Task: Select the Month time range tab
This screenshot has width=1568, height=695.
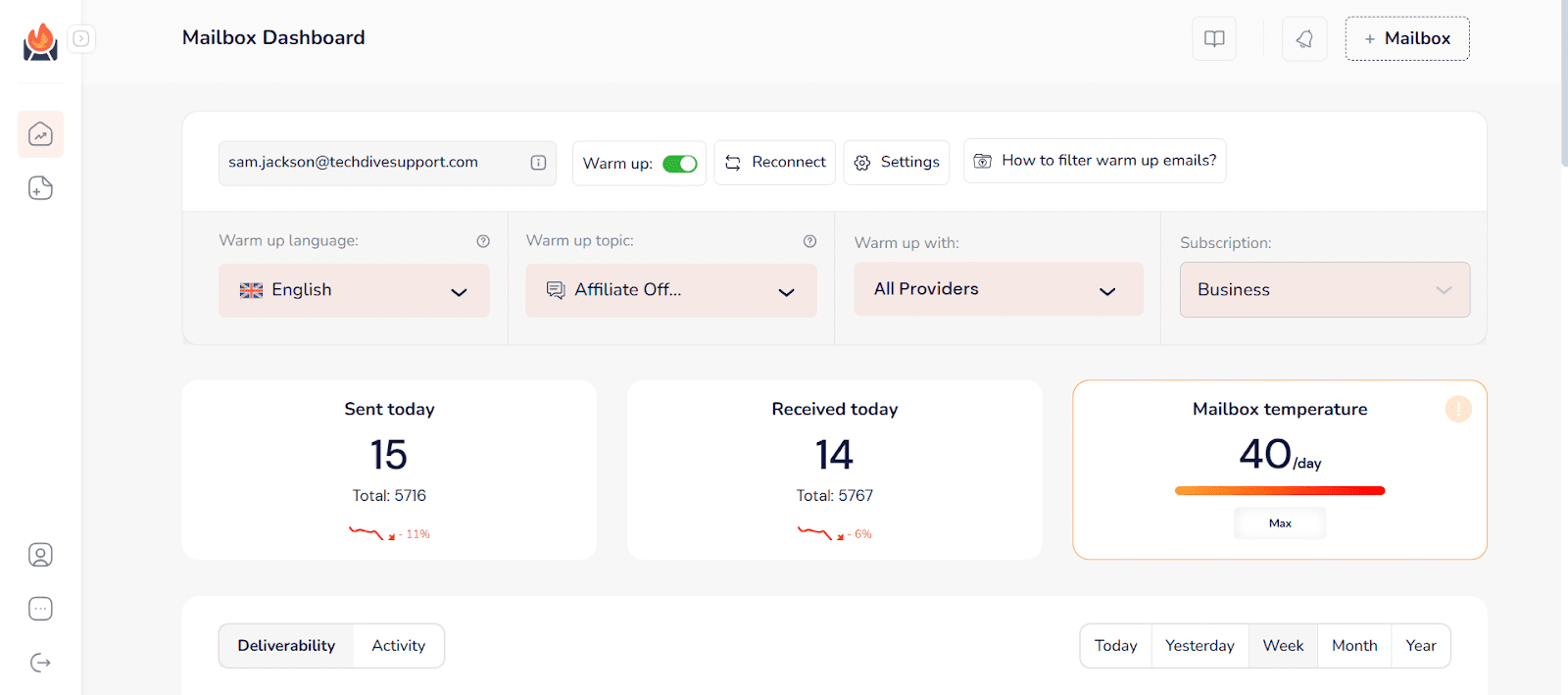Action: (x=1354, y=646)
